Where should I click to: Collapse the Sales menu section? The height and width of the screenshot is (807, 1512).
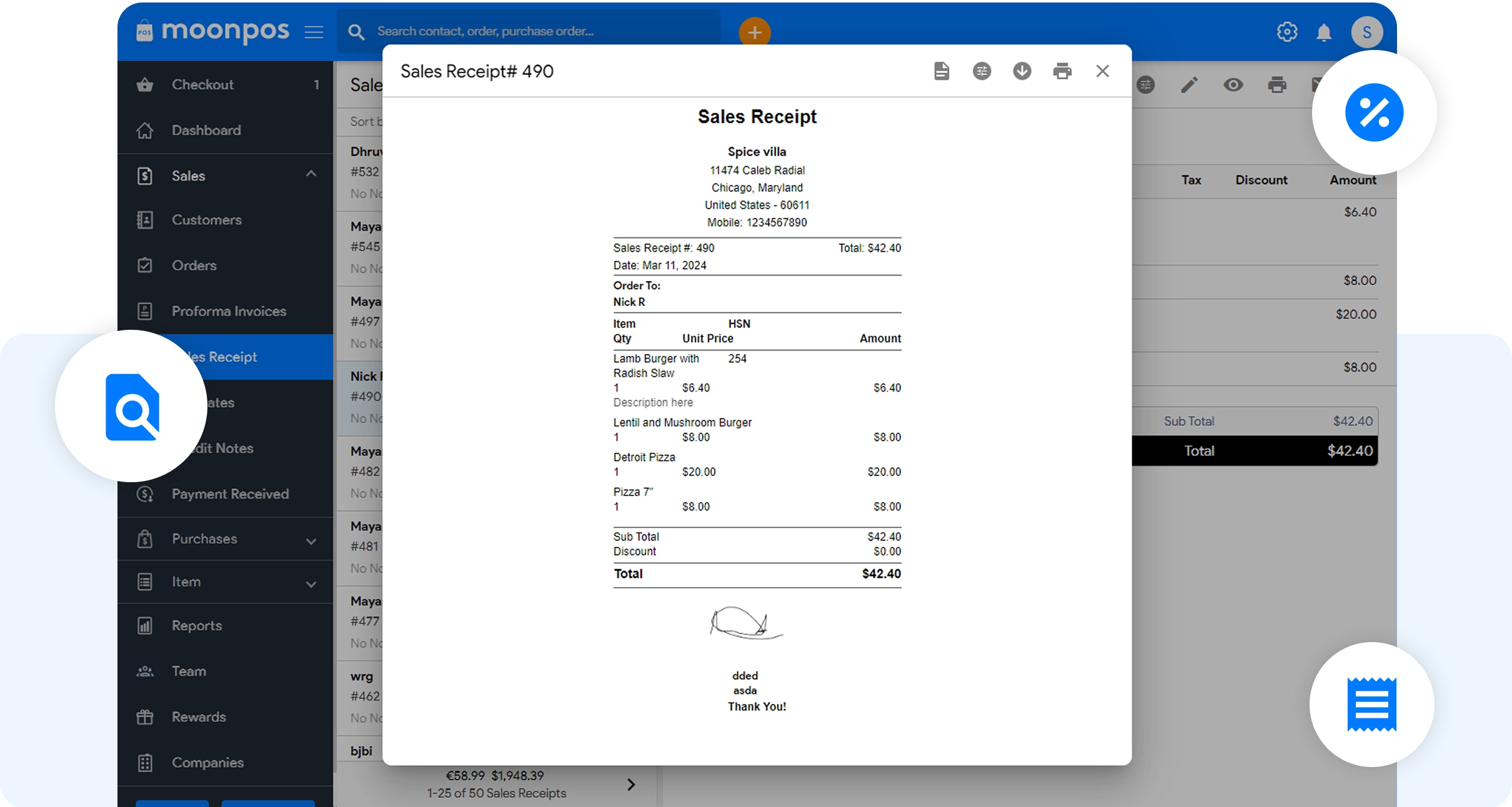(x=311, y=174)
